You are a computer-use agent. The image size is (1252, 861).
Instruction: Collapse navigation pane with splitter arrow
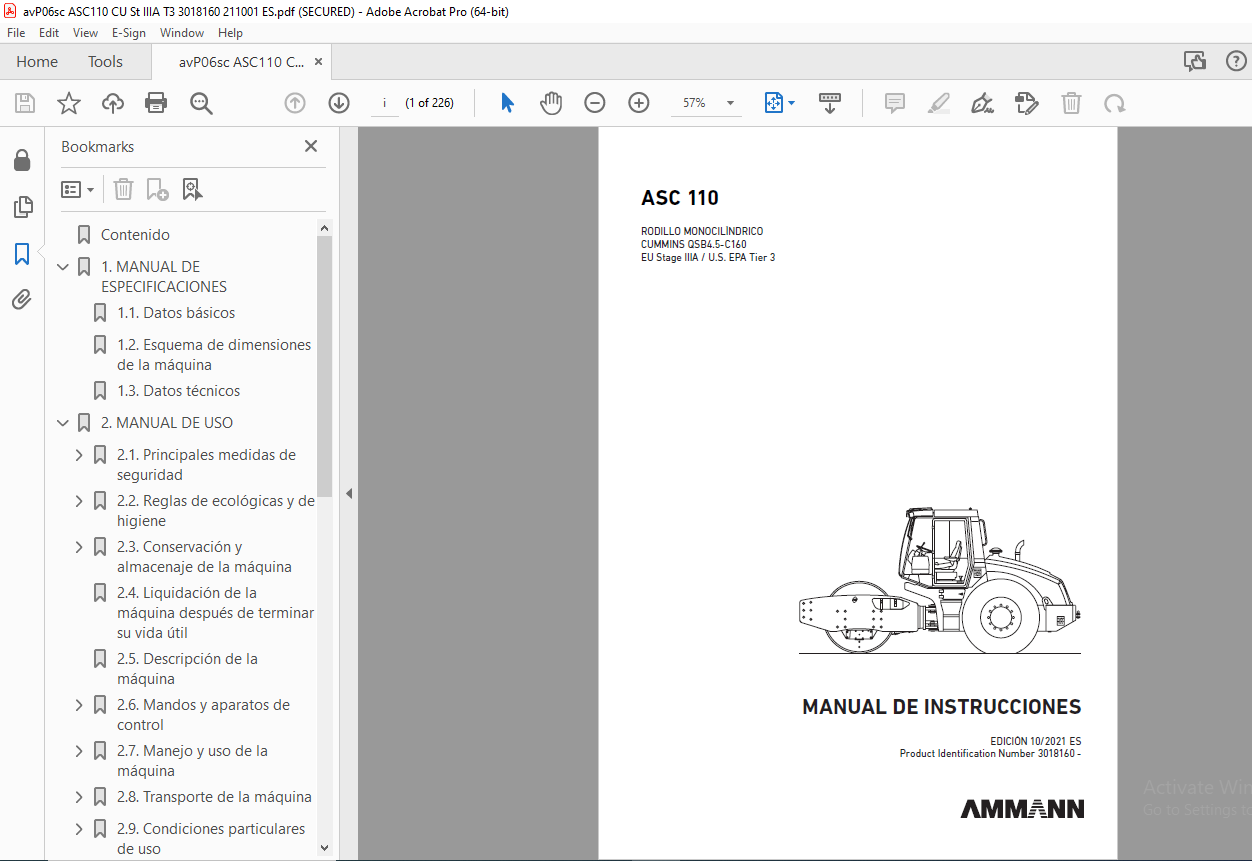[348, 493]
